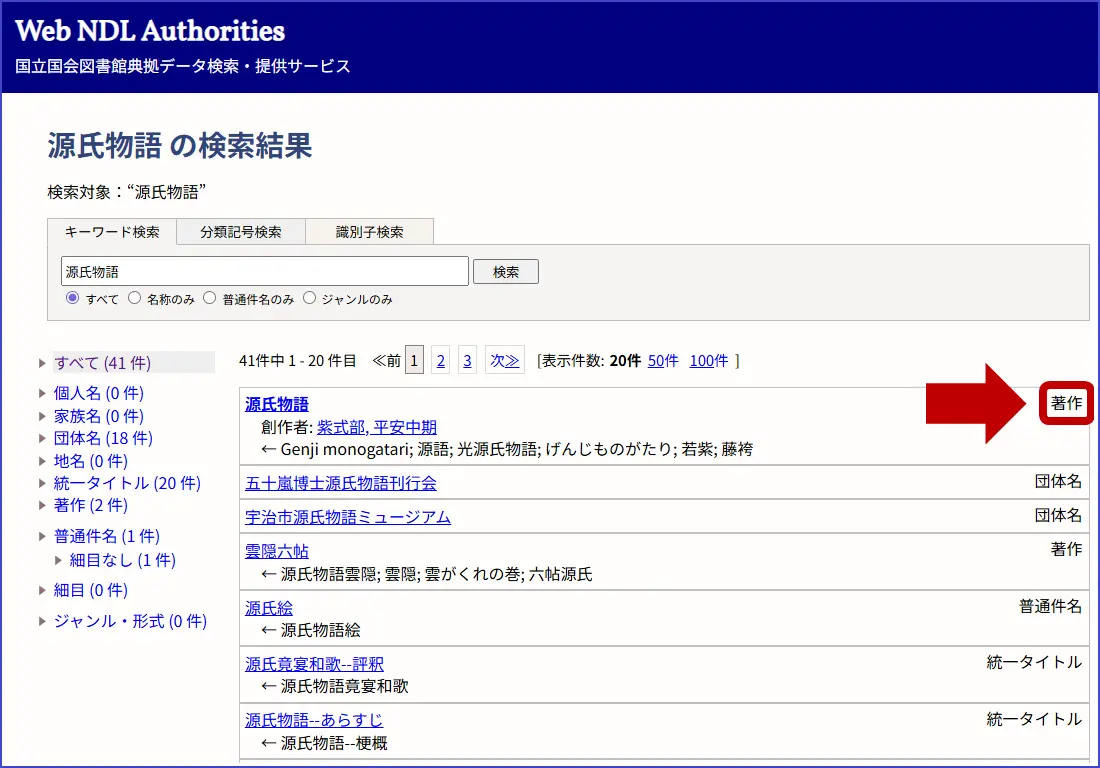Open the 紫式部, 平安中期 creator link

pyautogui.click(x=377, y=428)
